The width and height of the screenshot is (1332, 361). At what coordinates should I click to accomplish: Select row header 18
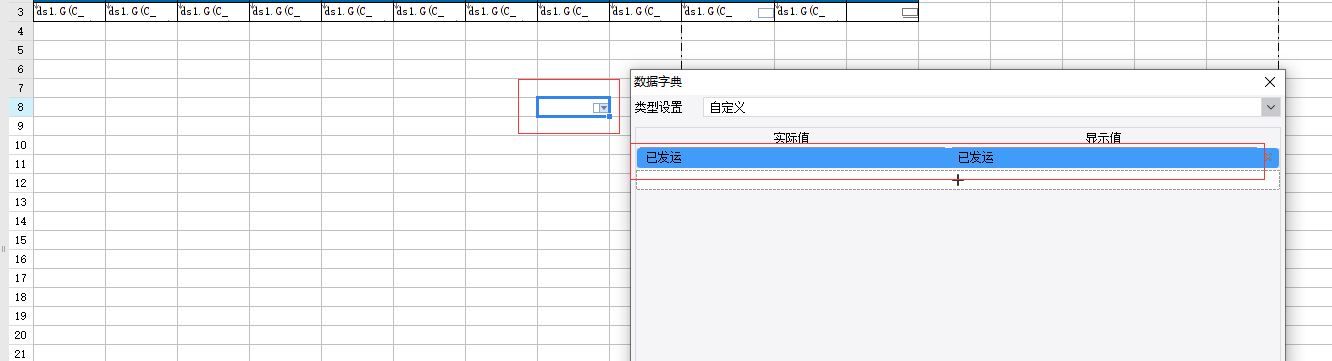click(21, 297)
